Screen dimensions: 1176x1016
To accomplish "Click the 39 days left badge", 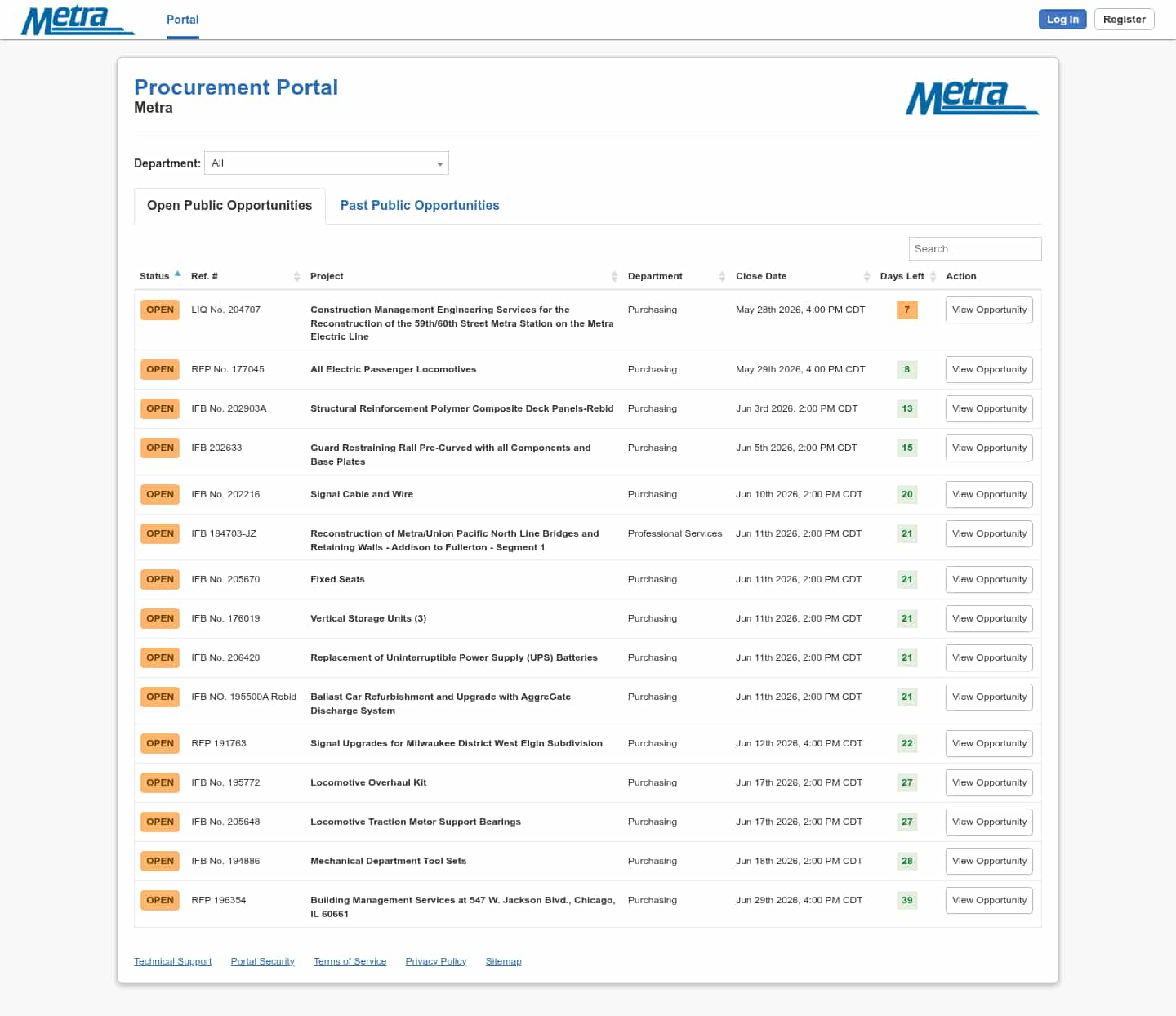I will [906, 901].
